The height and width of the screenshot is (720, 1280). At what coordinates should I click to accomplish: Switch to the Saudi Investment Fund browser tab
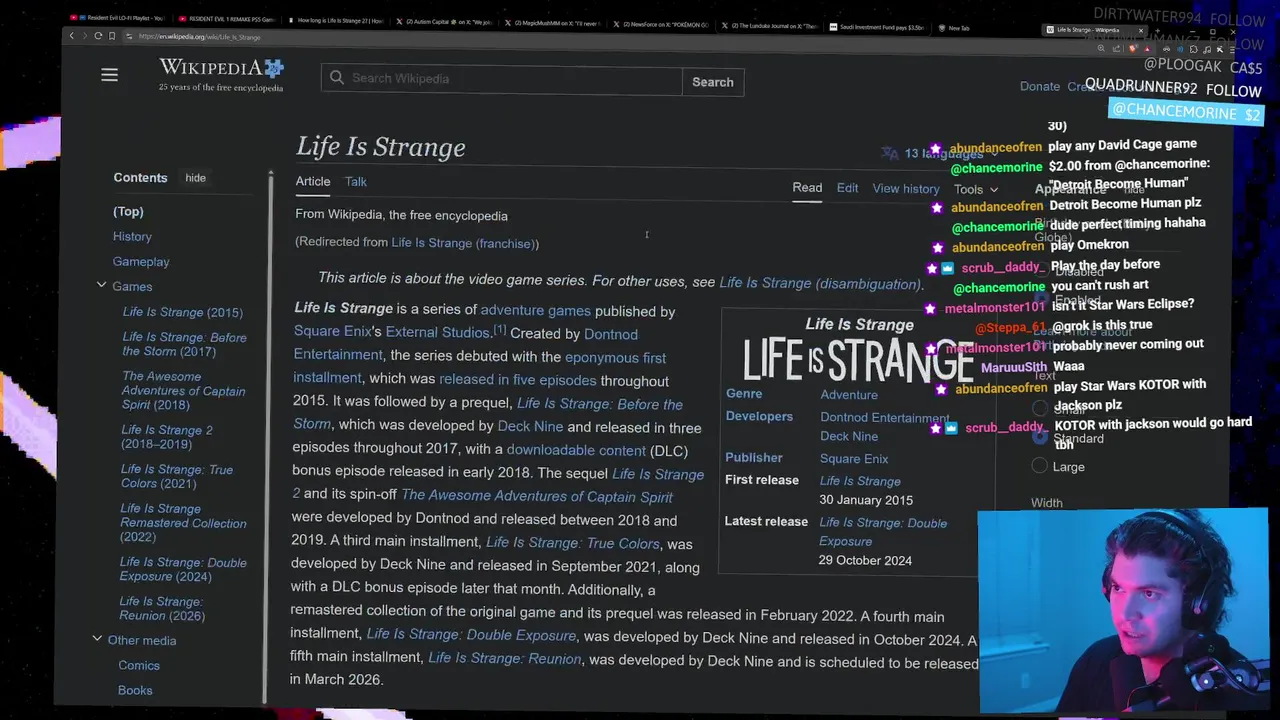point(878,28)
